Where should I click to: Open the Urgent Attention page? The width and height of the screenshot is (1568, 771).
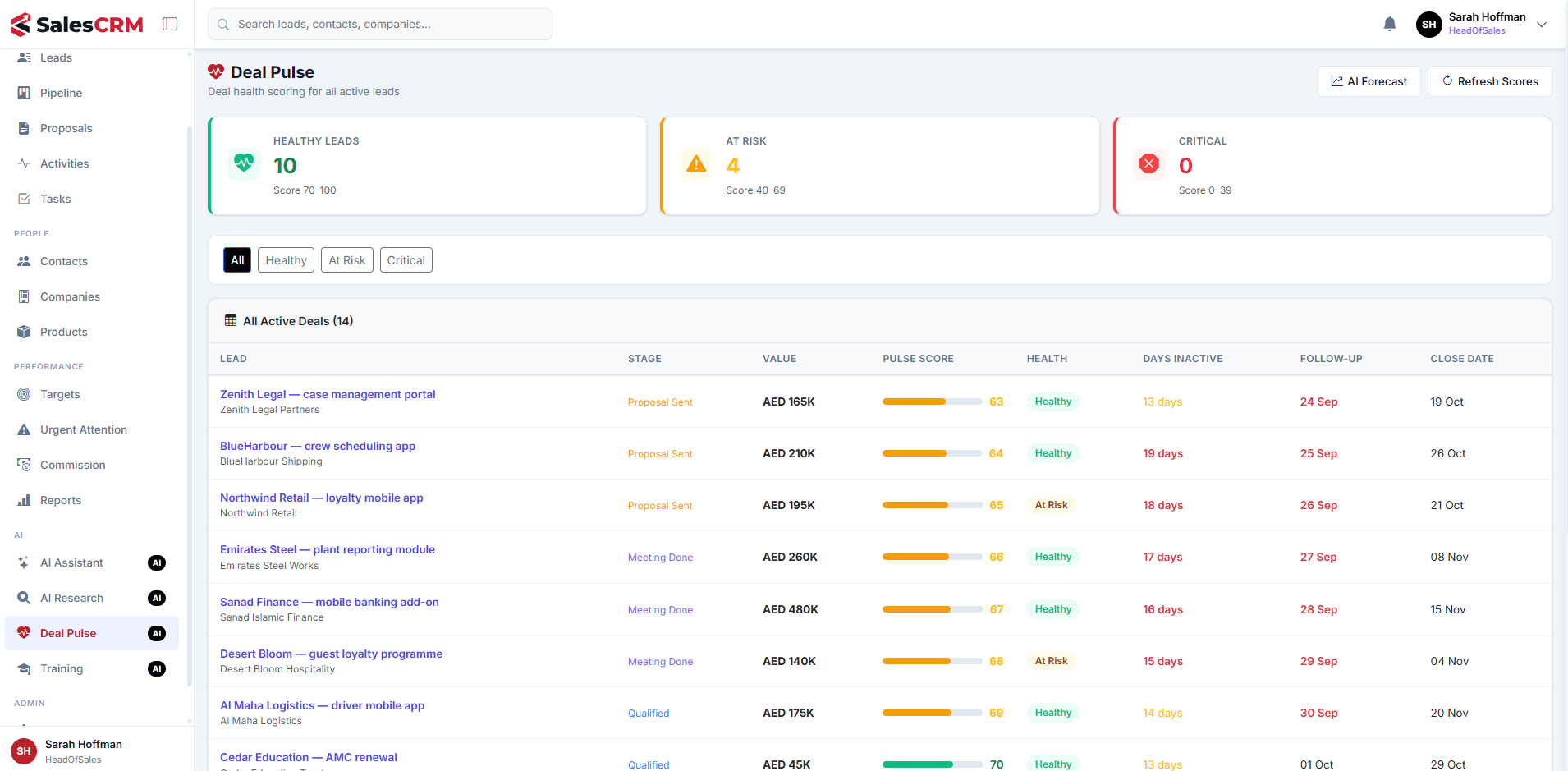point(91,429)
